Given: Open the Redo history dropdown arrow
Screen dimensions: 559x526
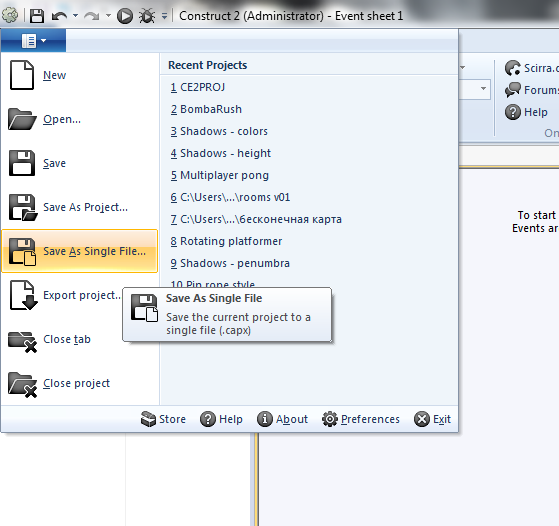Looking at the screenshot, I should 108,16.
